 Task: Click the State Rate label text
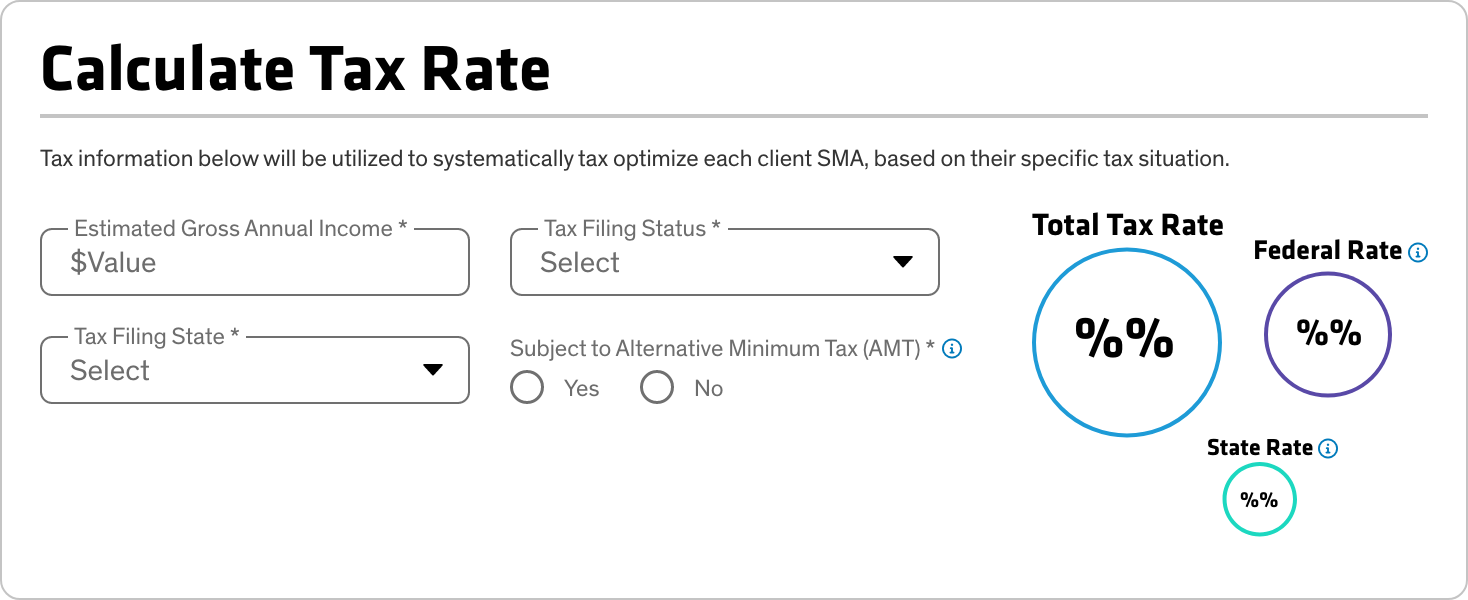1259,448
